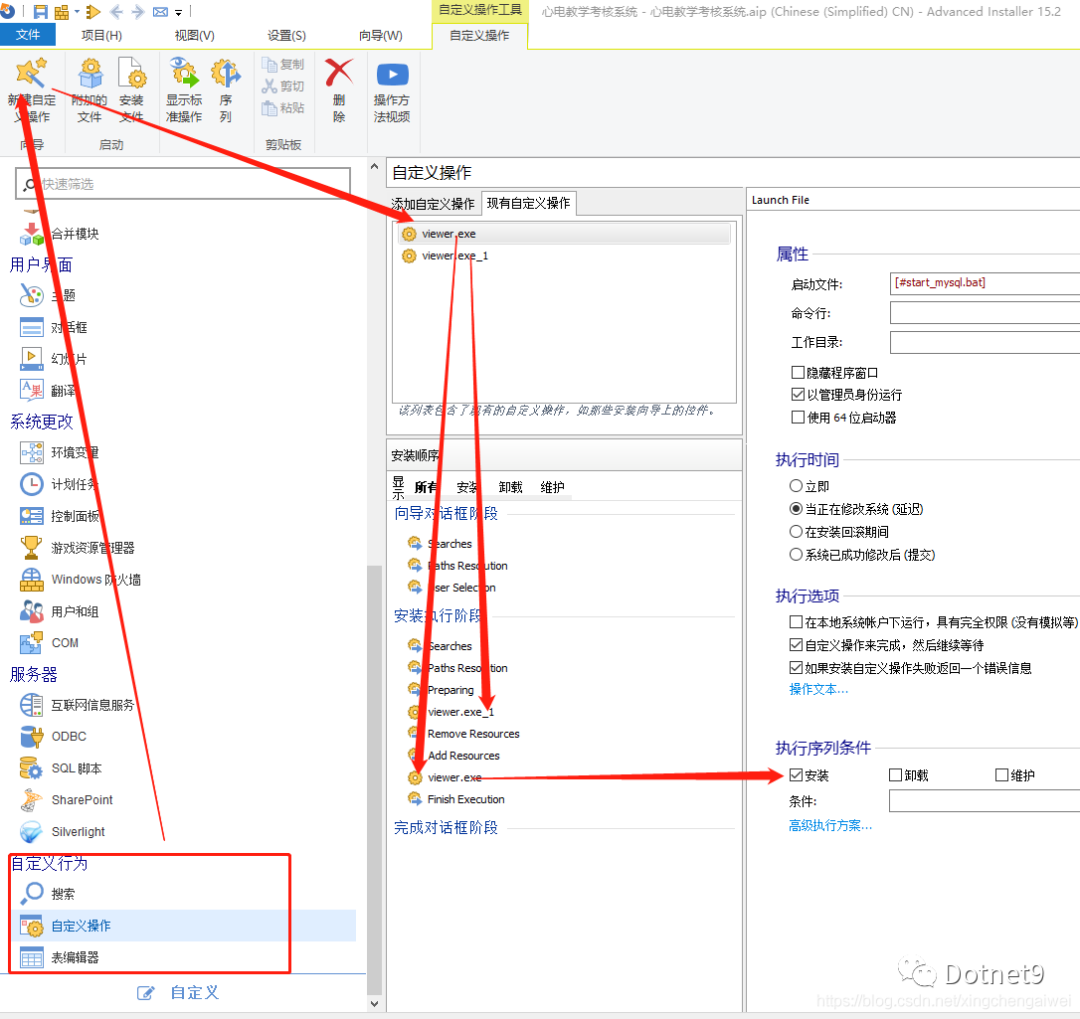This screenshot has height=1019, width=1080.
Task: Open the Silverlight page
Action: click(63, 832)
